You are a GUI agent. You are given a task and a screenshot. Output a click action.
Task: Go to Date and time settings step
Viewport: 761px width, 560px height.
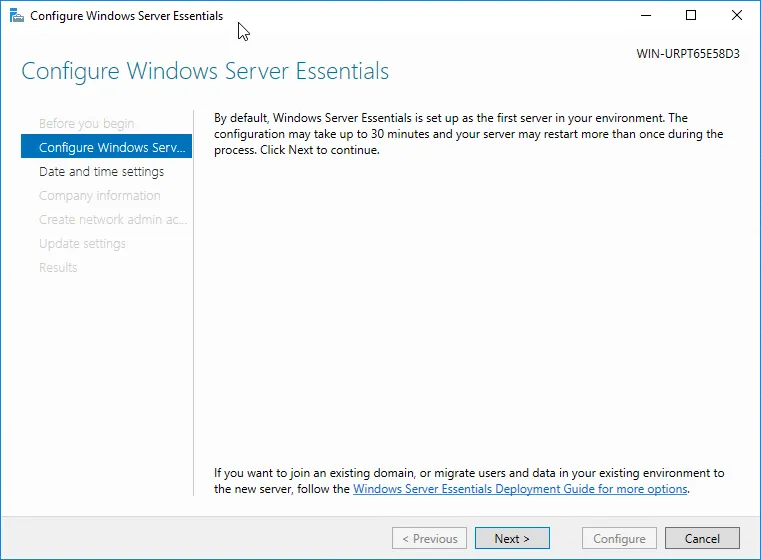pos(101,171)
